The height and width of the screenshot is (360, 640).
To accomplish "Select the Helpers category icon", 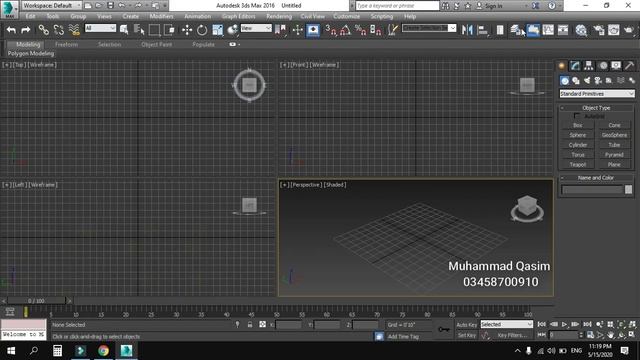I will [609, 80].
